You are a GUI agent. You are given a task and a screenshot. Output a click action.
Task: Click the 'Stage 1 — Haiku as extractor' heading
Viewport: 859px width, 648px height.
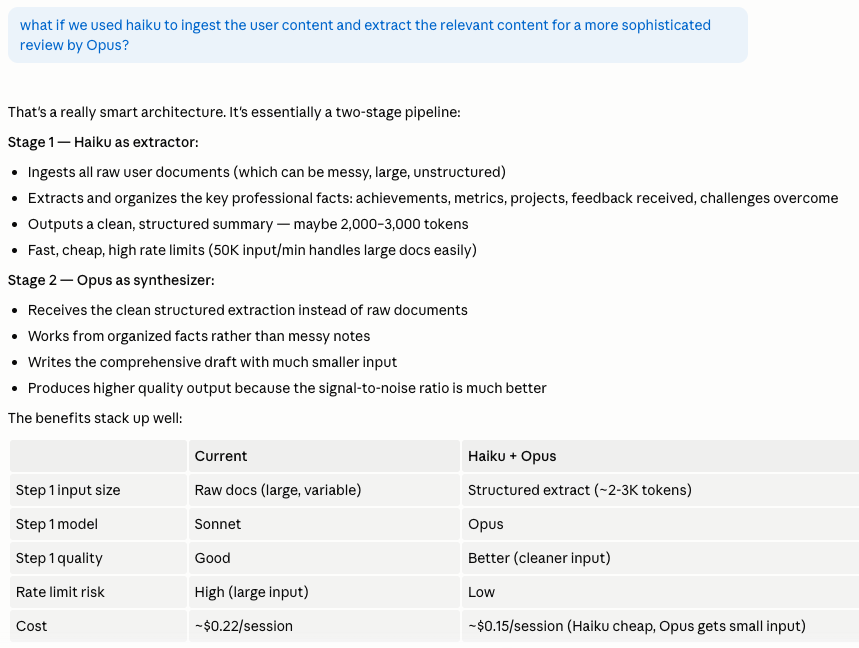click(x=103, y=142)
